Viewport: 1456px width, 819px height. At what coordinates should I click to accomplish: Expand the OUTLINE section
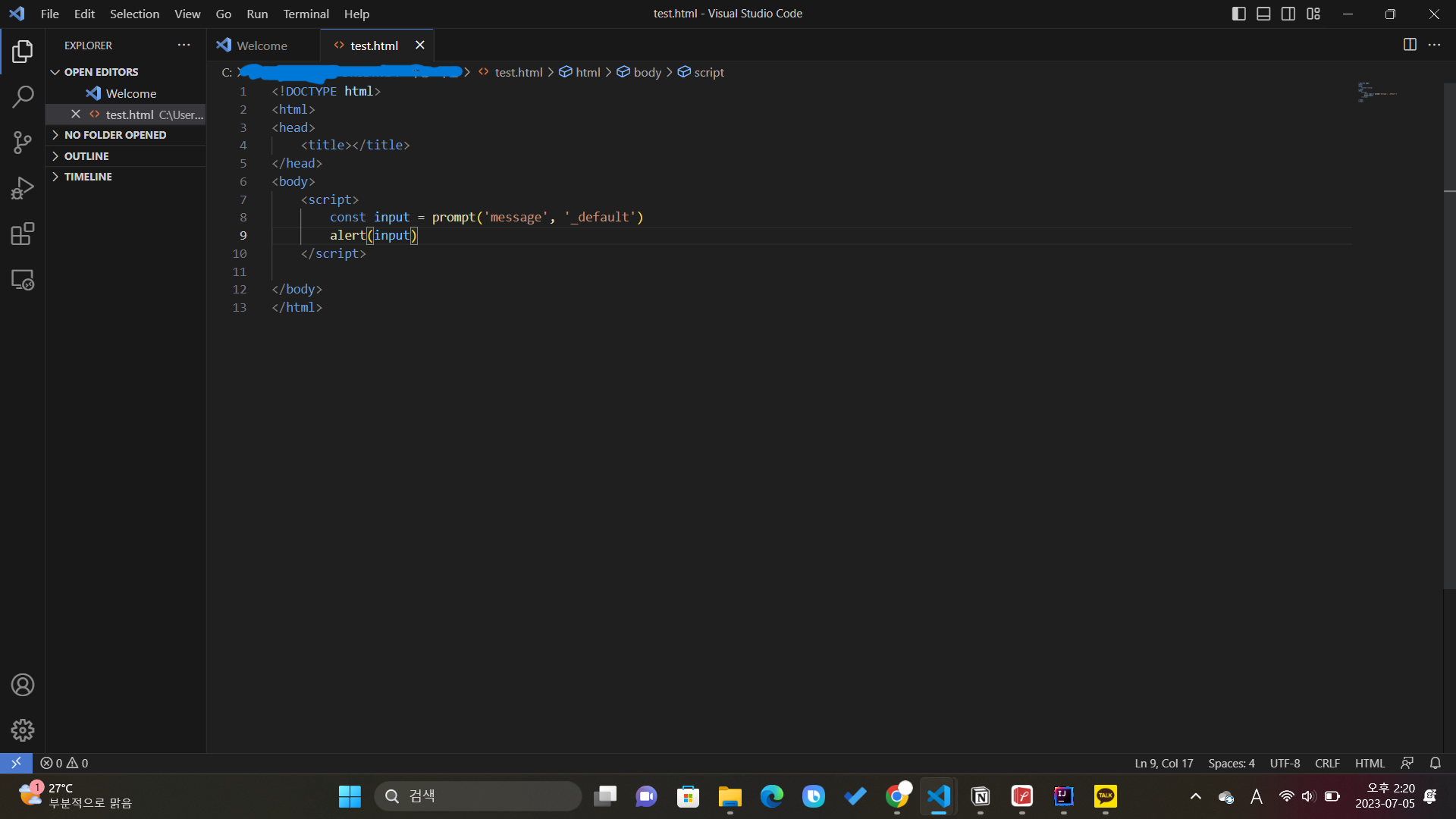tap(86, 156)
